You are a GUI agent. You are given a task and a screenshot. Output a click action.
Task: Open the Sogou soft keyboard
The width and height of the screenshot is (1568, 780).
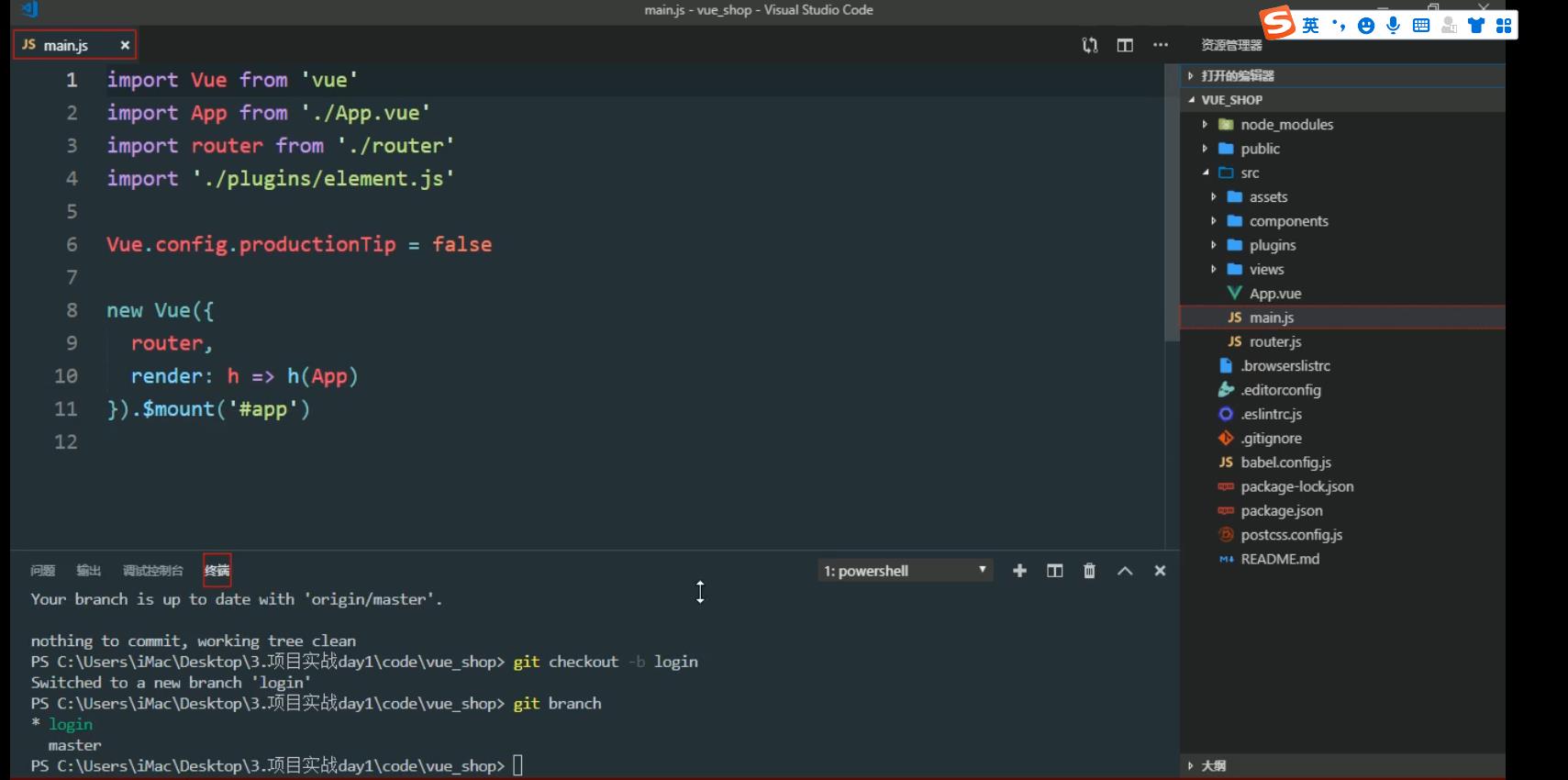(1421, 26)
